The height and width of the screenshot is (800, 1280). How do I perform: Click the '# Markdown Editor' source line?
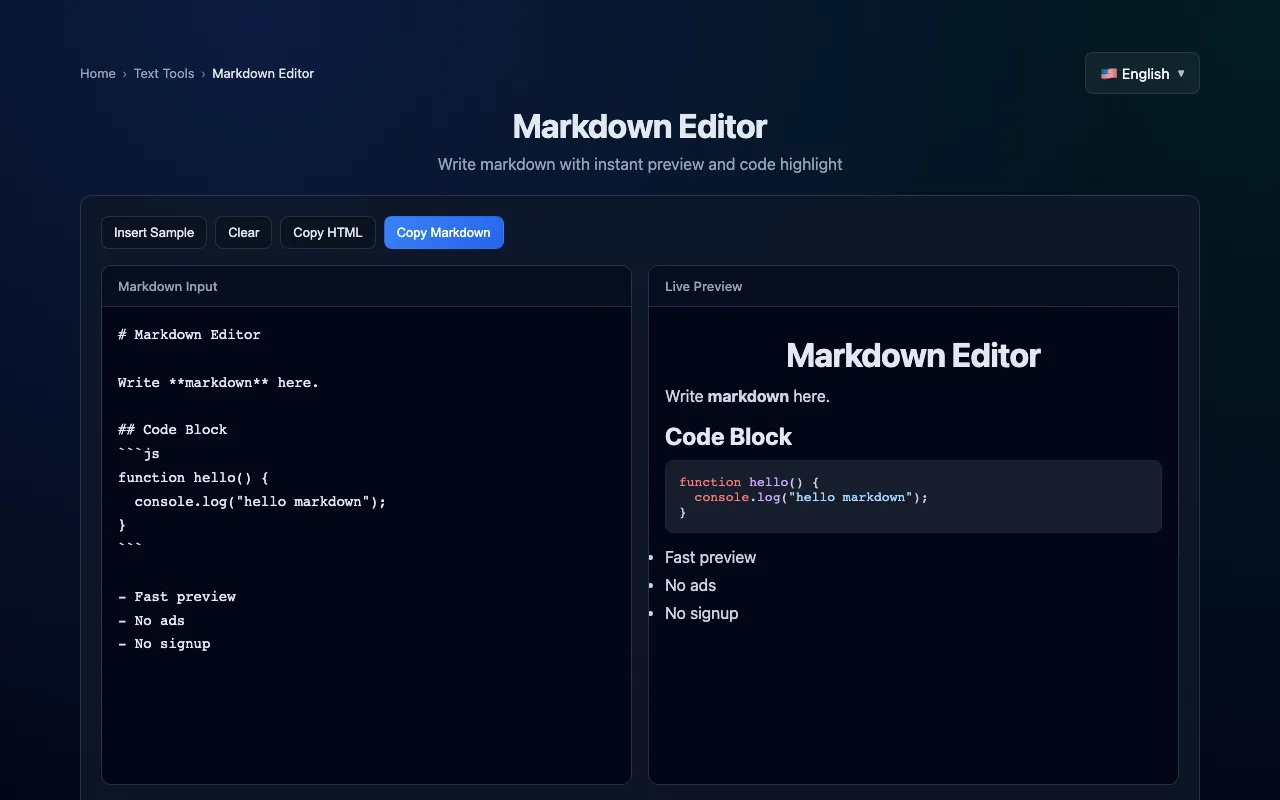189,335
